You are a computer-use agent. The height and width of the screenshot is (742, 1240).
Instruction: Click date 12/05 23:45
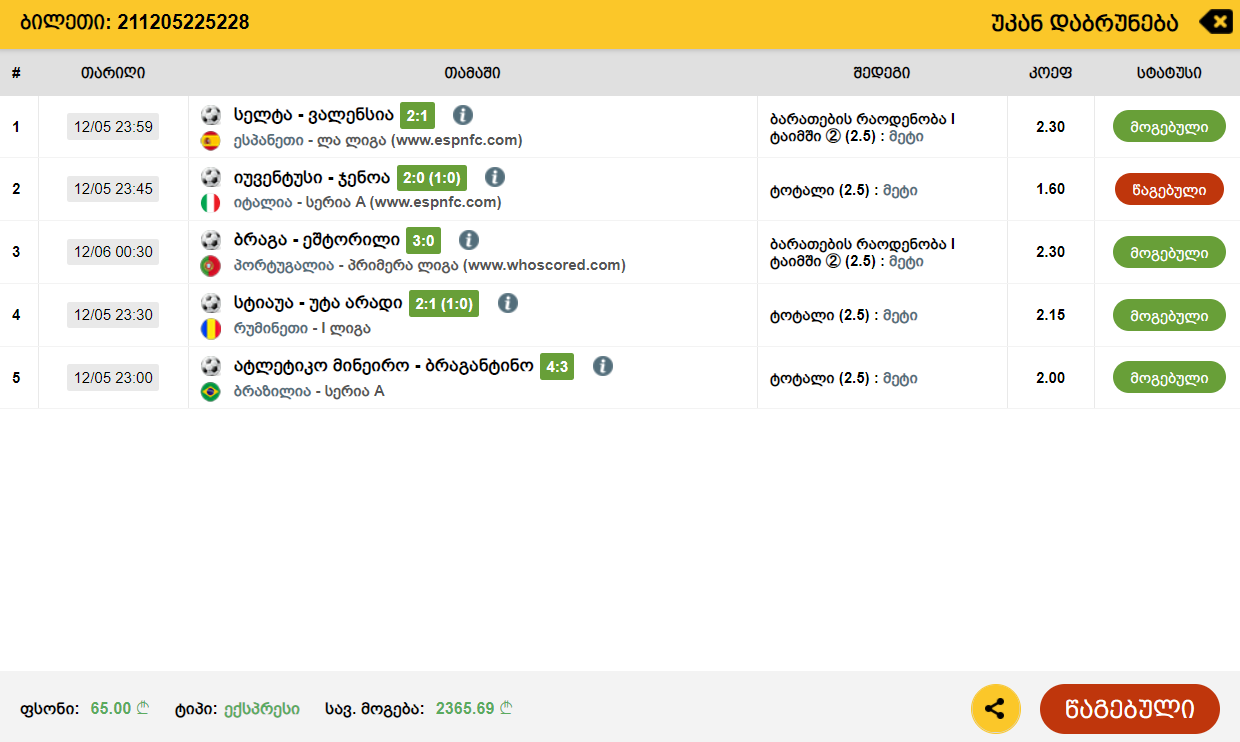(113, 189)
